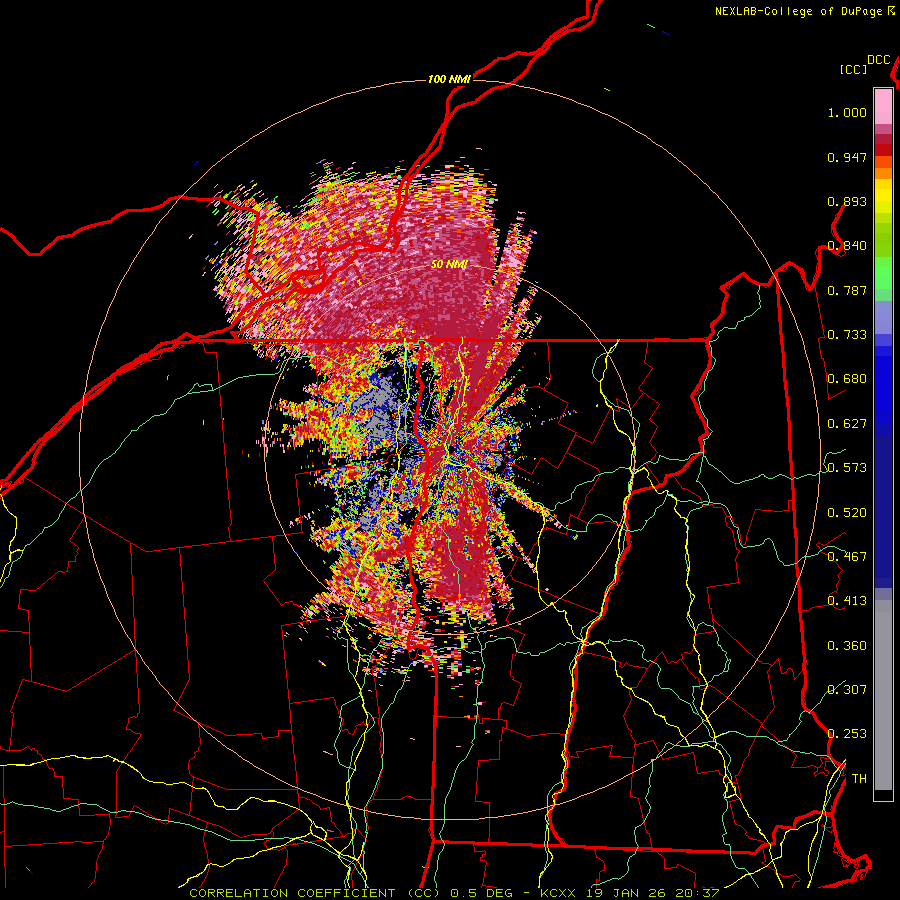Viewport: 900px width, 900px height.
Task: Click the 0.787 legend value
Action: [x=847, y=290]
